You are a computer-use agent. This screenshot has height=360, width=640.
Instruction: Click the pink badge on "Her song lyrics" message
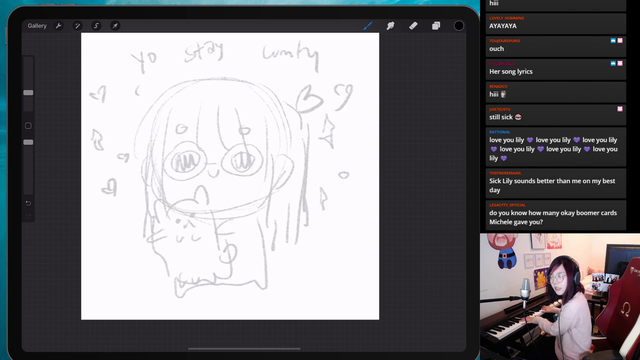click(x=620, y=63)
